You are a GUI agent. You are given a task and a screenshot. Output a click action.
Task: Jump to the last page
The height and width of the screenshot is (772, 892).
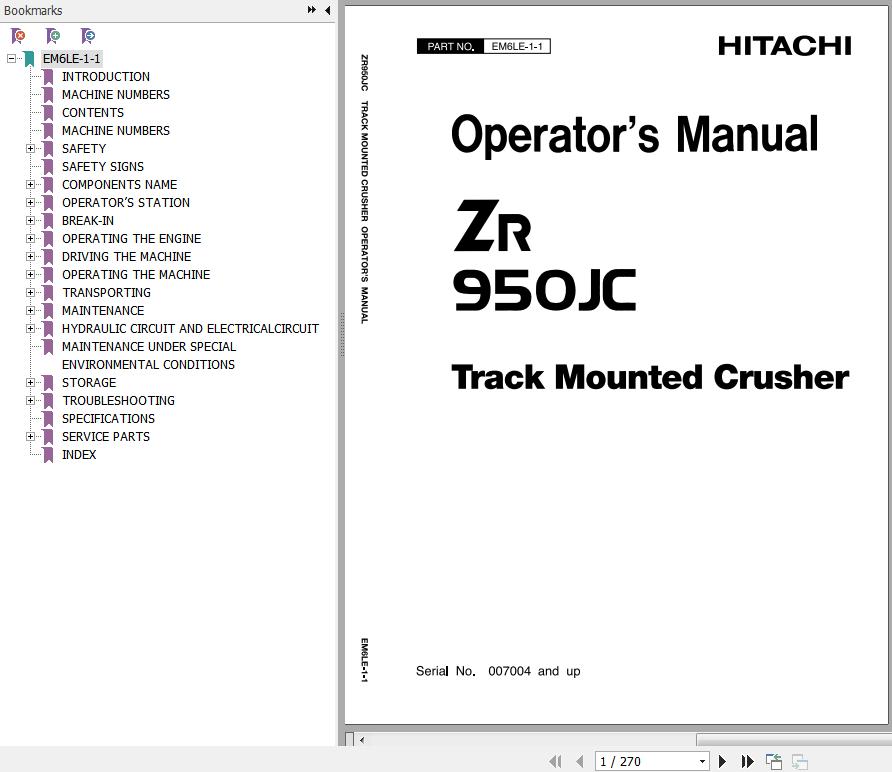748,761
